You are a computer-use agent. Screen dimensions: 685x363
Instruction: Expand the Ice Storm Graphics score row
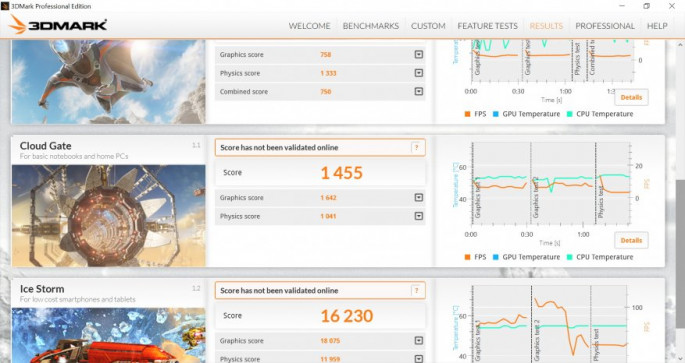click(419, 341)
